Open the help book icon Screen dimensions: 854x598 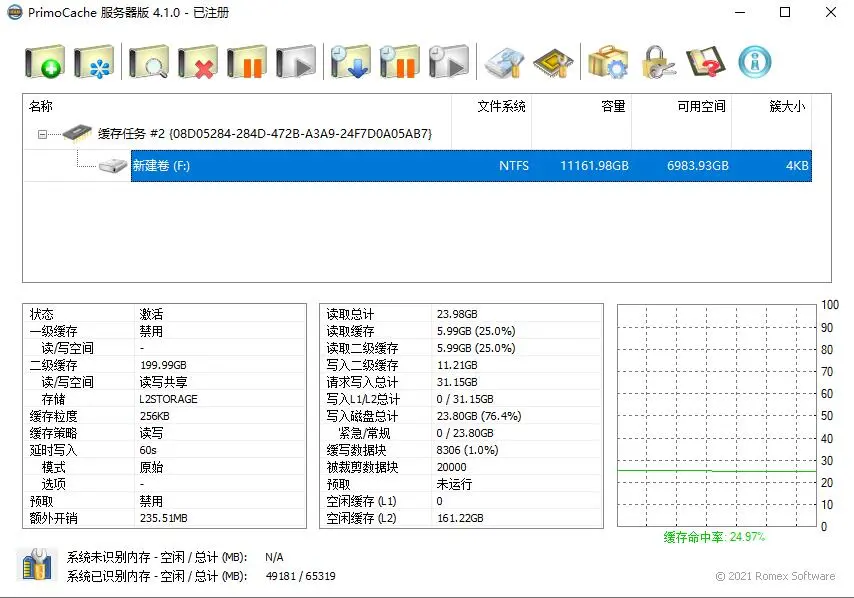pyautogui.click(x=706, y=62)
